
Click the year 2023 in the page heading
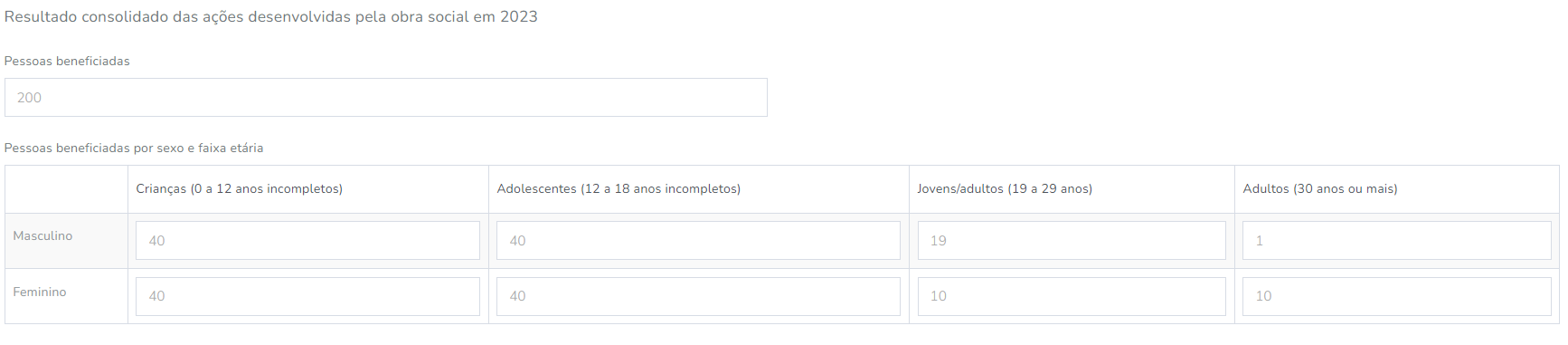[x=519, y=16]
